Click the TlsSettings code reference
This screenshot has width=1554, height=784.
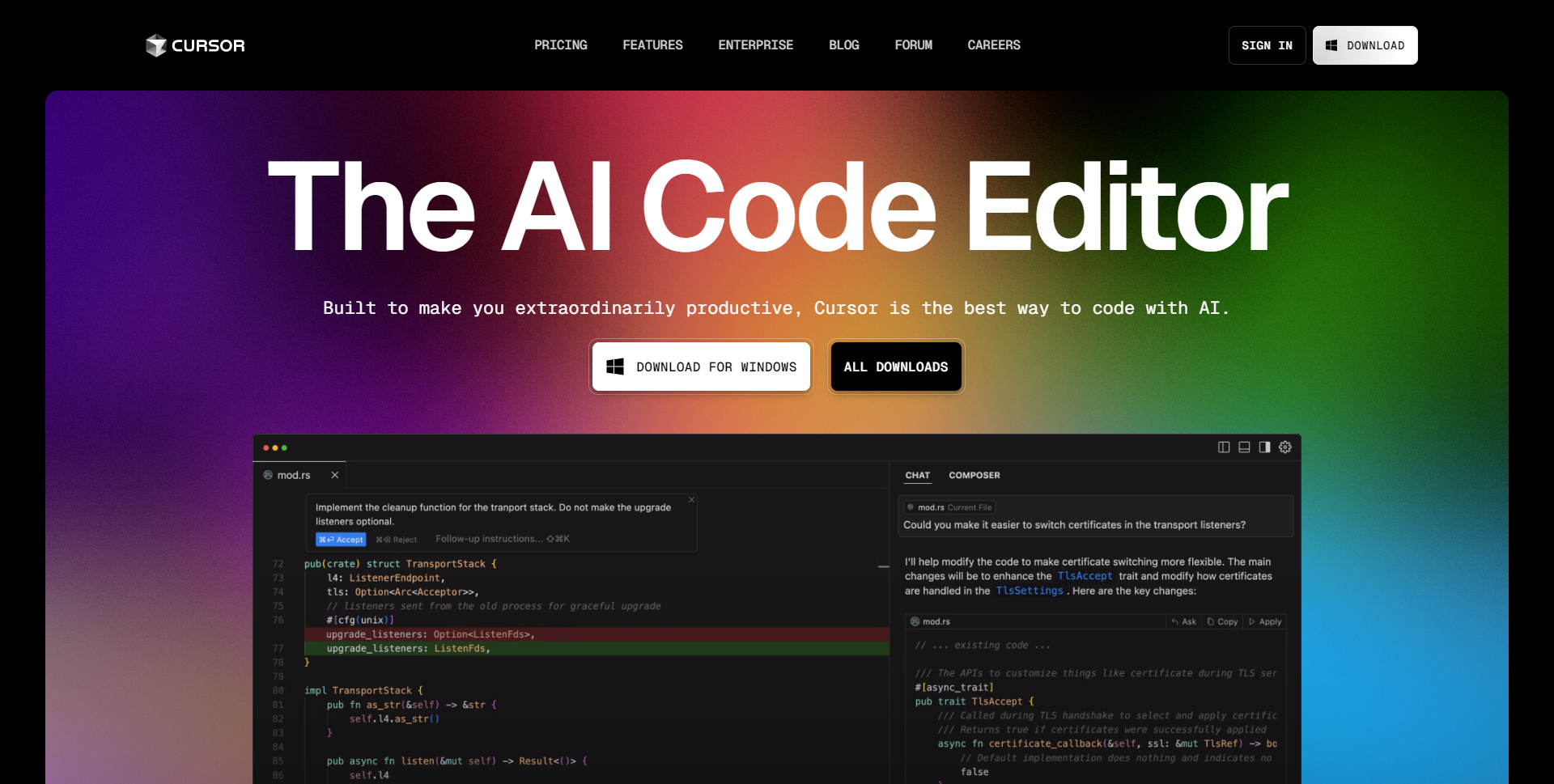click(1030, 591)
